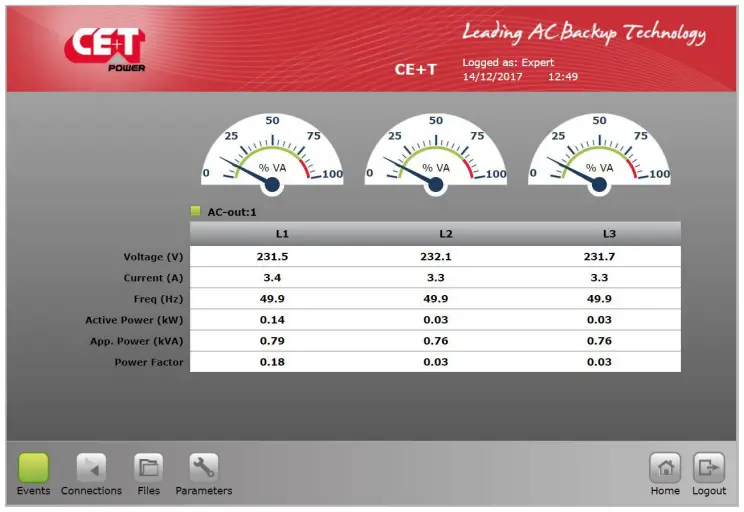Click the L1 power factor value 0.18
The height and width of the screenshot is (512, 744).
click(272, 362)
